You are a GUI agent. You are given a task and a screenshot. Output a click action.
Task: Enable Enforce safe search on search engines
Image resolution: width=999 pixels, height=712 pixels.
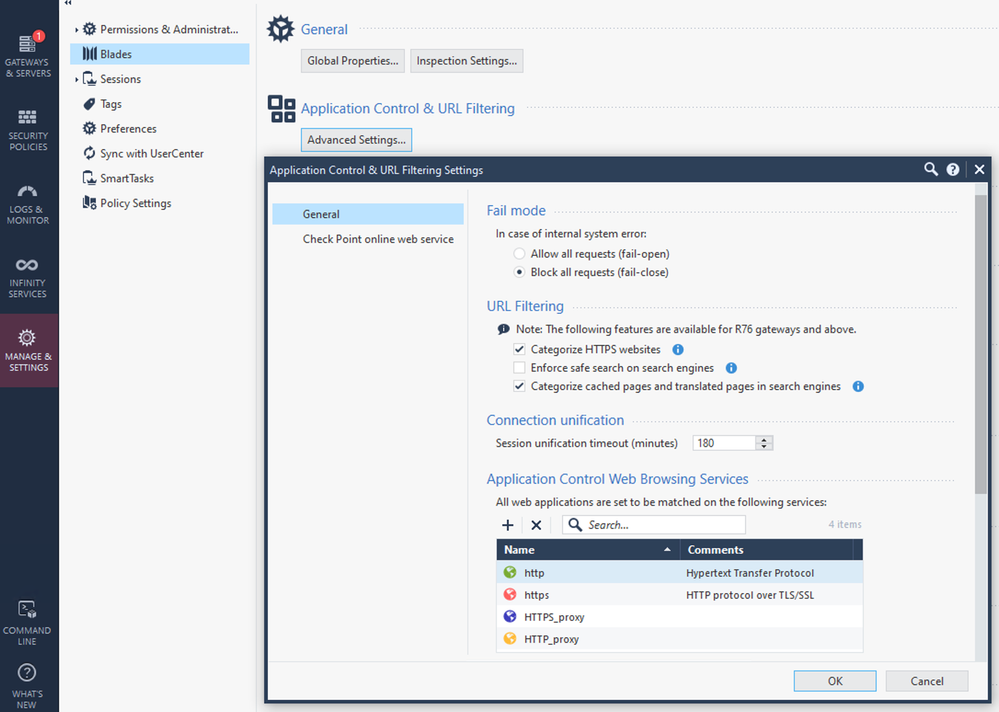(x=519, y=368)
